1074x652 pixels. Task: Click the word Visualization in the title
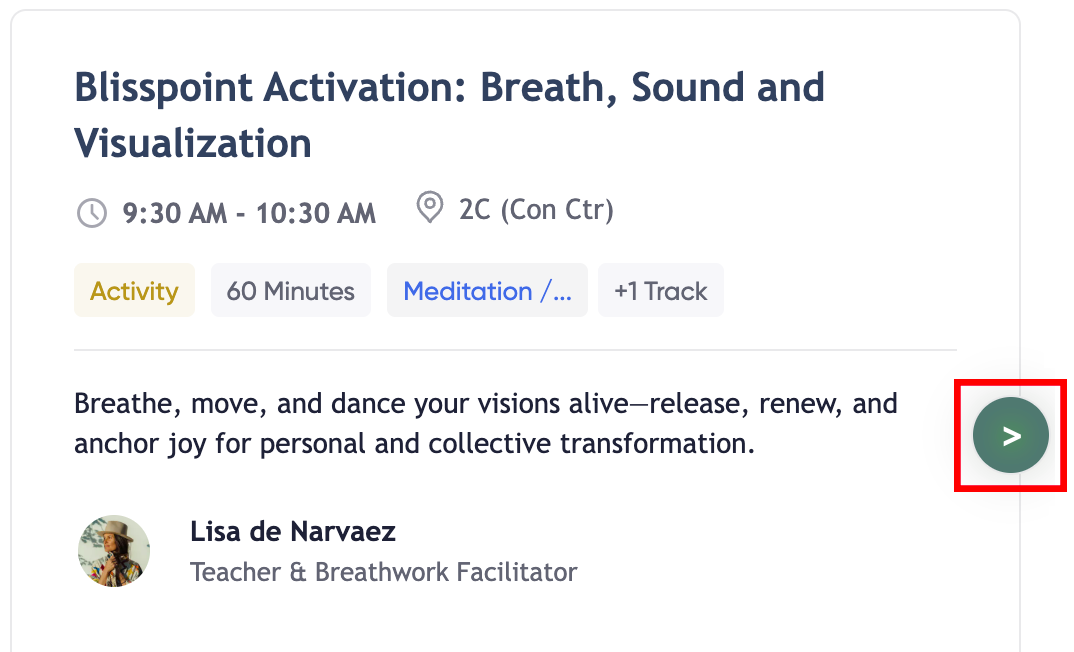(x=193, y=143)
